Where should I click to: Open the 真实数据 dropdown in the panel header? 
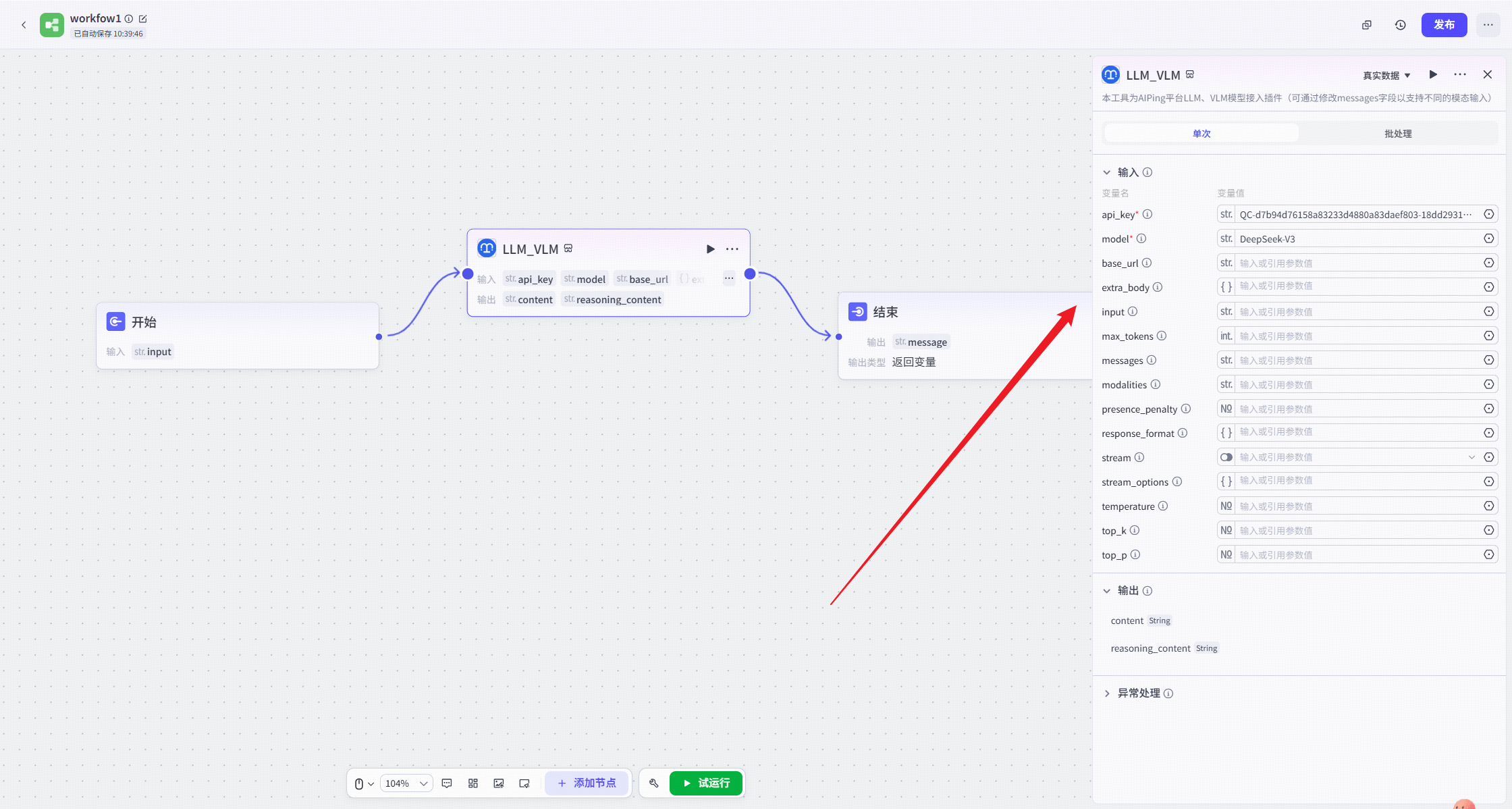pyautogui.click(x=1386, y=76)
